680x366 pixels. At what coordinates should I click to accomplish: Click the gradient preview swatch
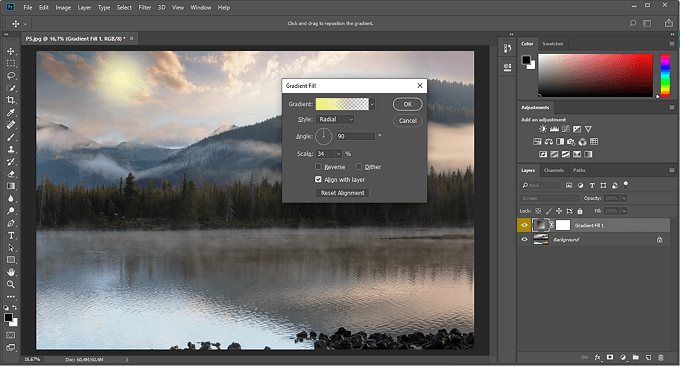point(342,104)
